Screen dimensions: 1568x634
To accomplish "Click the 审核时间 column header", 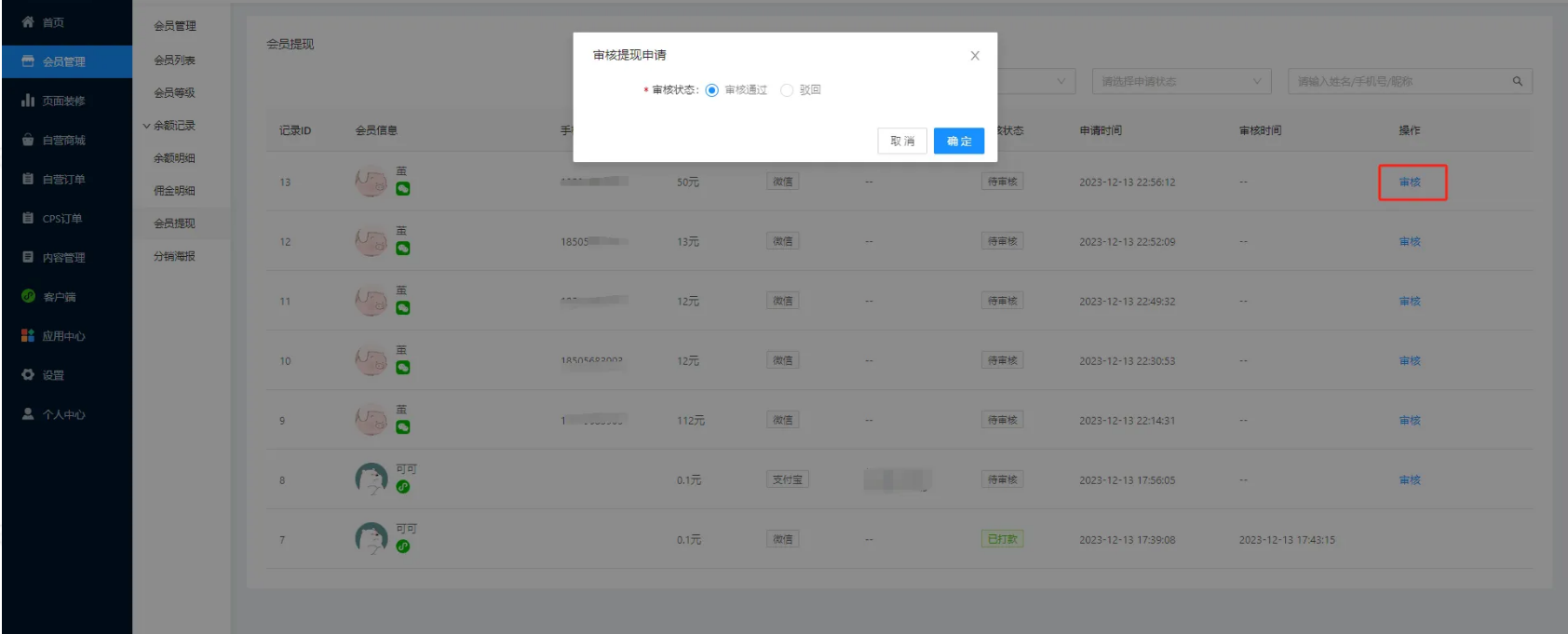I will (x=1261, y=130).
